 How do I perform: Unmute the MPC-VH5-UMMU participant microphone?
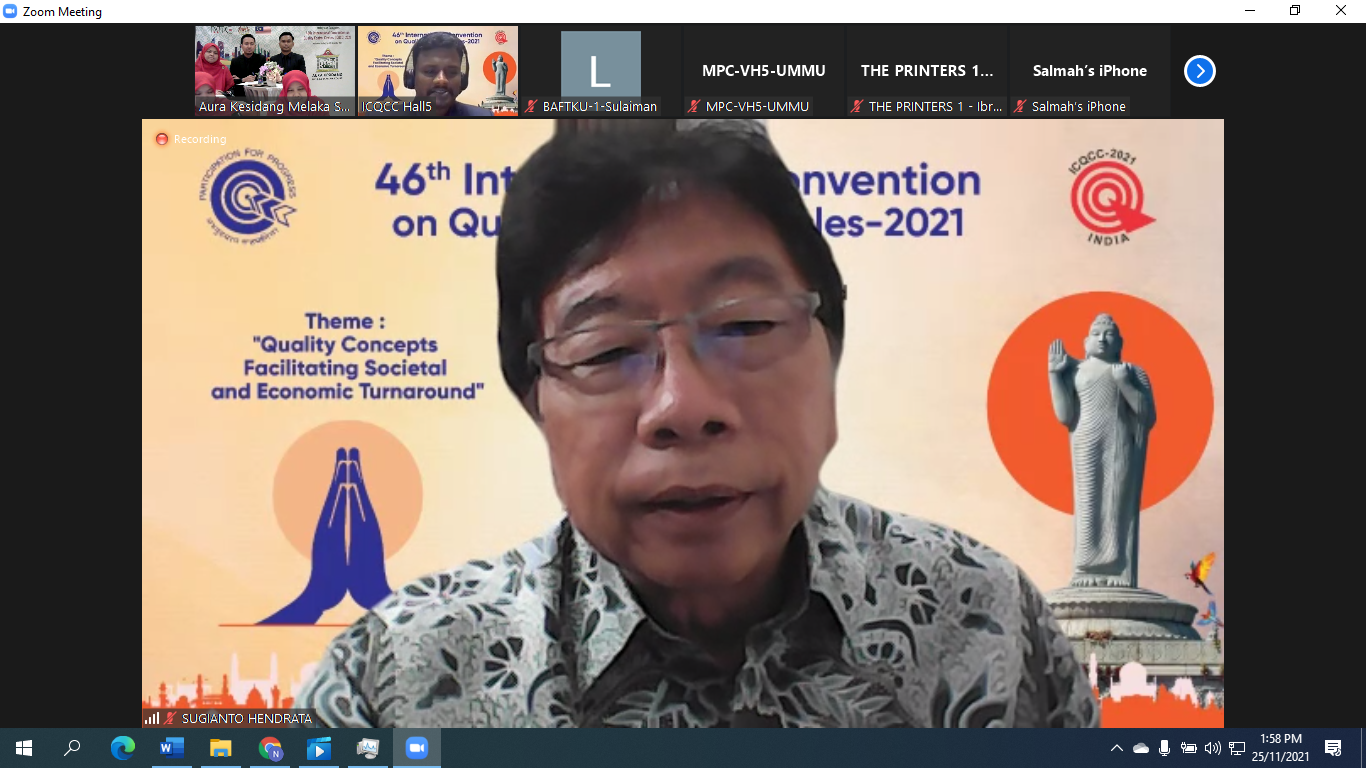[692, 106]
